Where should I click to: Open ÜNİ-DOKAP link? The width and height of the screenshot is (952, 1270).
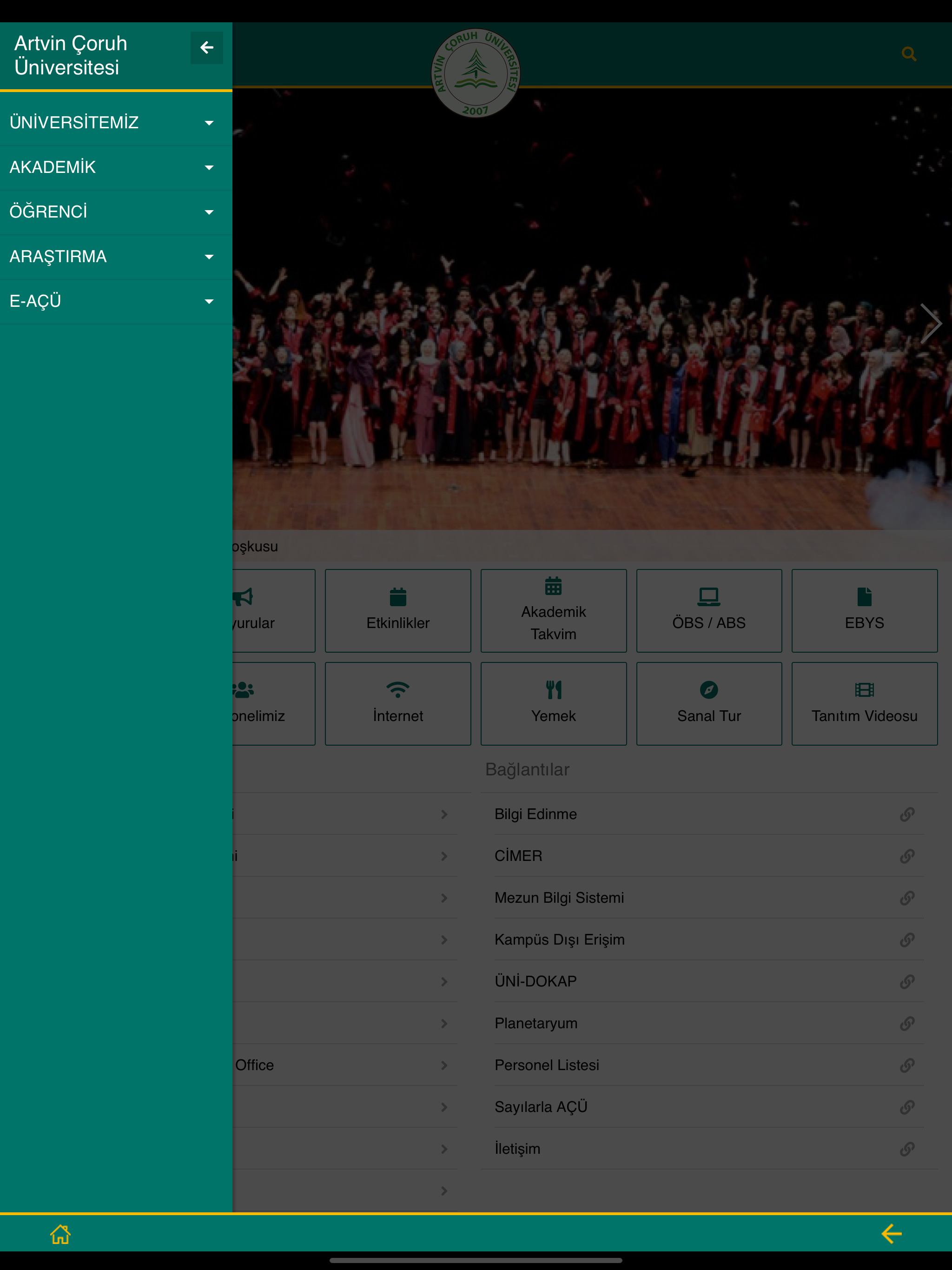pos(708,982)
